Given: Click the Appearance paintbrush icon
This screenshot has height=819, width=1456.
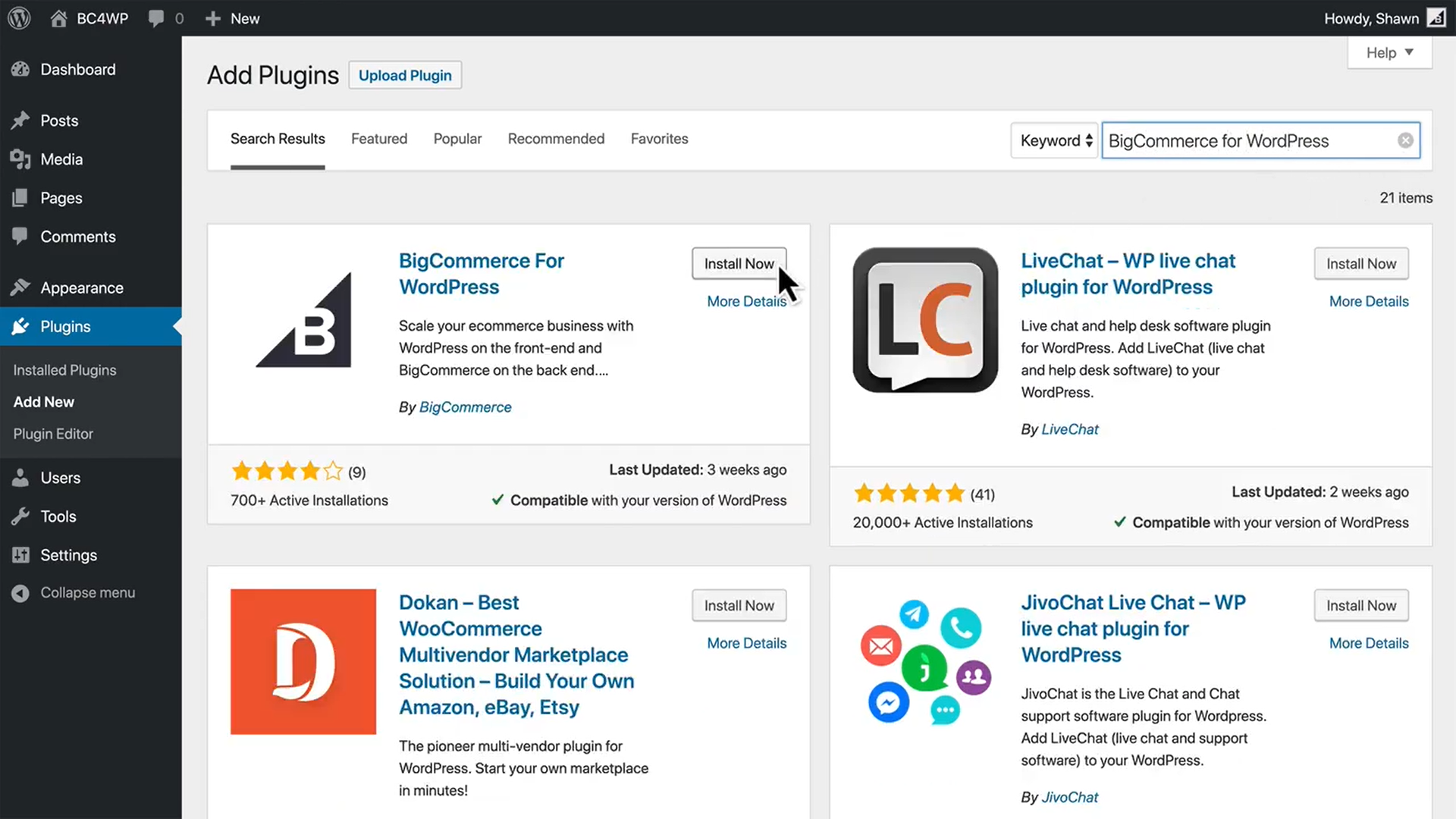Looking at the screenshot, I should pos(20,287).
